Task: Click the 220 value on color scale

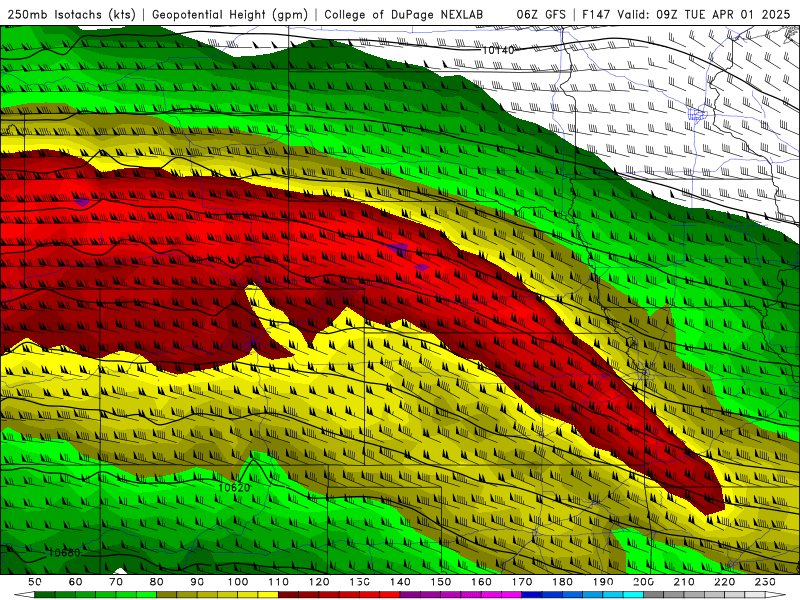Action: pyautogui.click(x=724, y=582)
